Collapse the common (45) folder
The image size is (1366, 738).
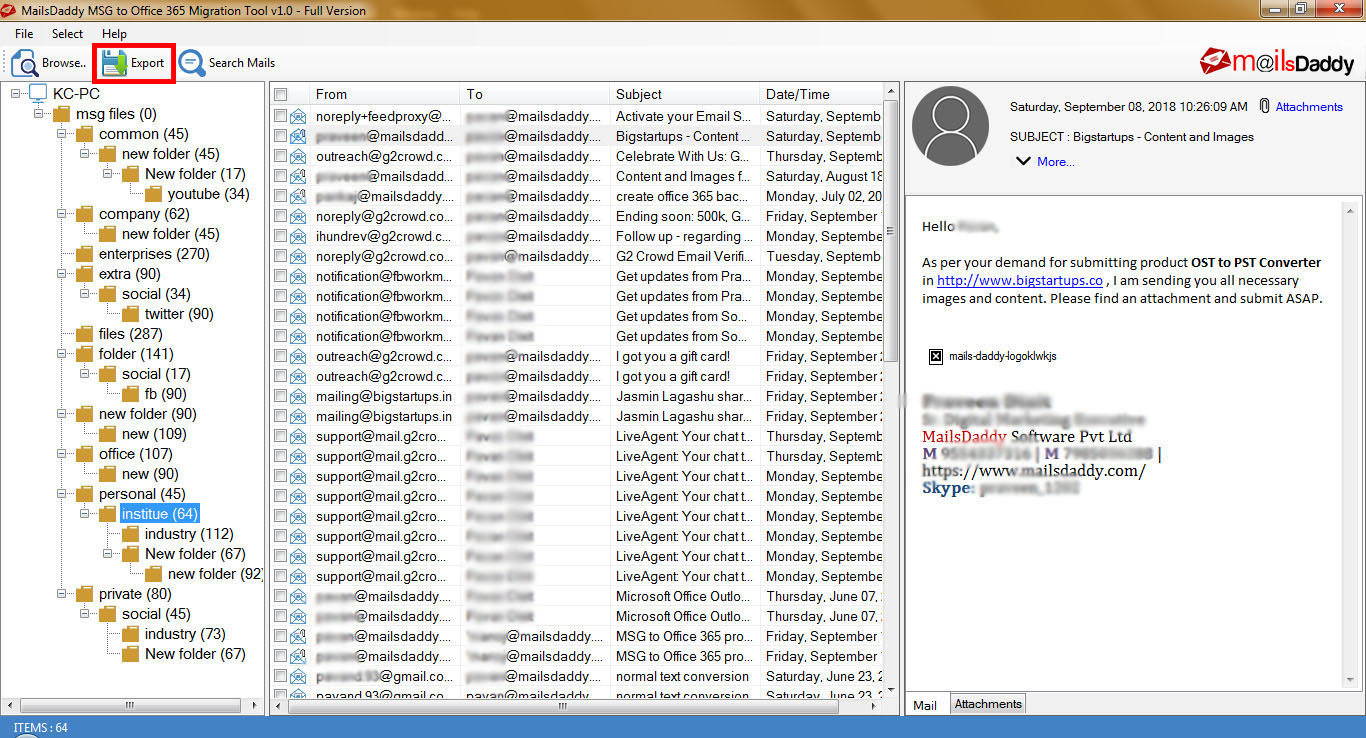(62, 134)
